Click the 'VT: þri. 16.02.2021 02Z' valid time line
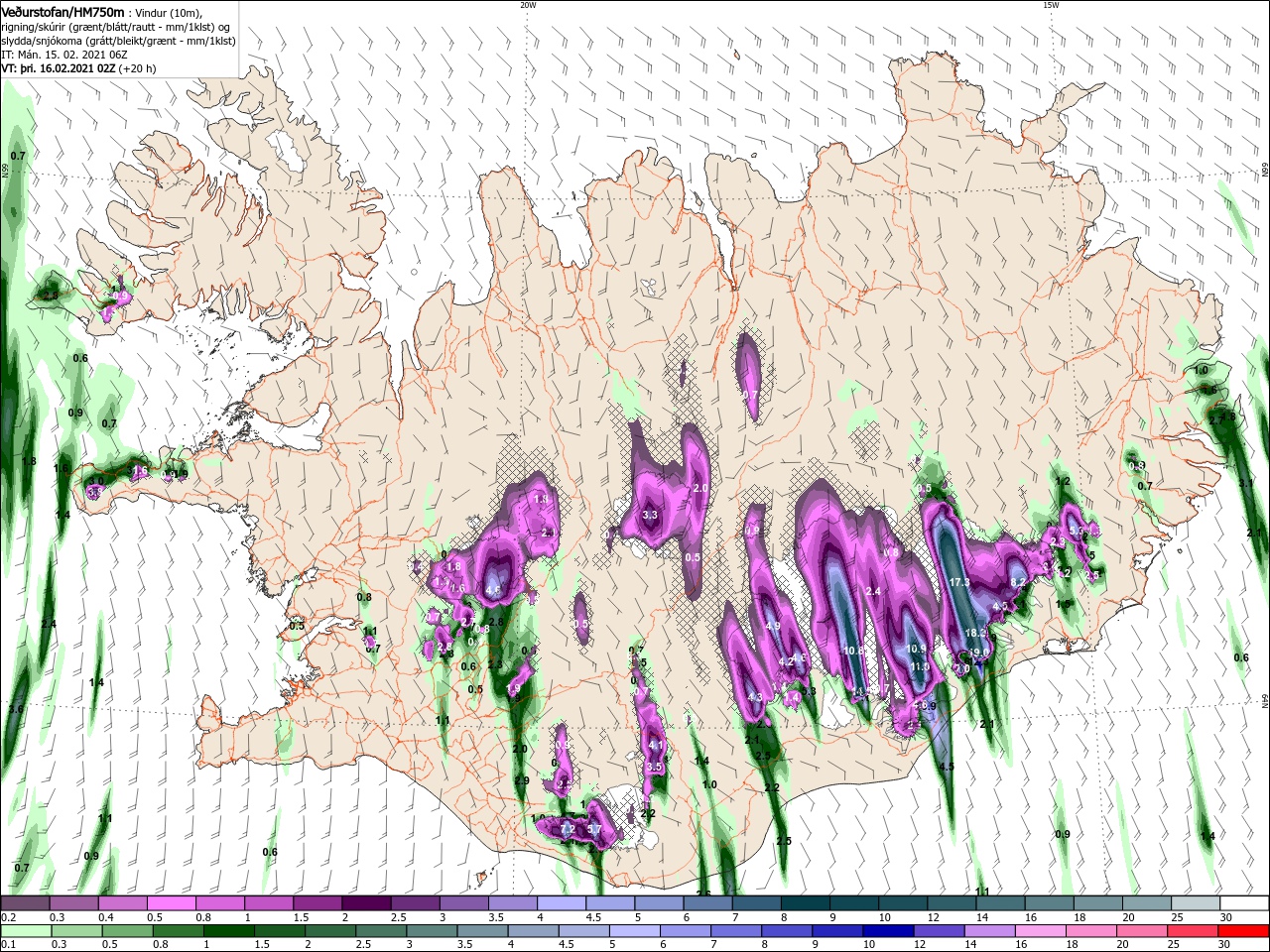 [59, 68]
